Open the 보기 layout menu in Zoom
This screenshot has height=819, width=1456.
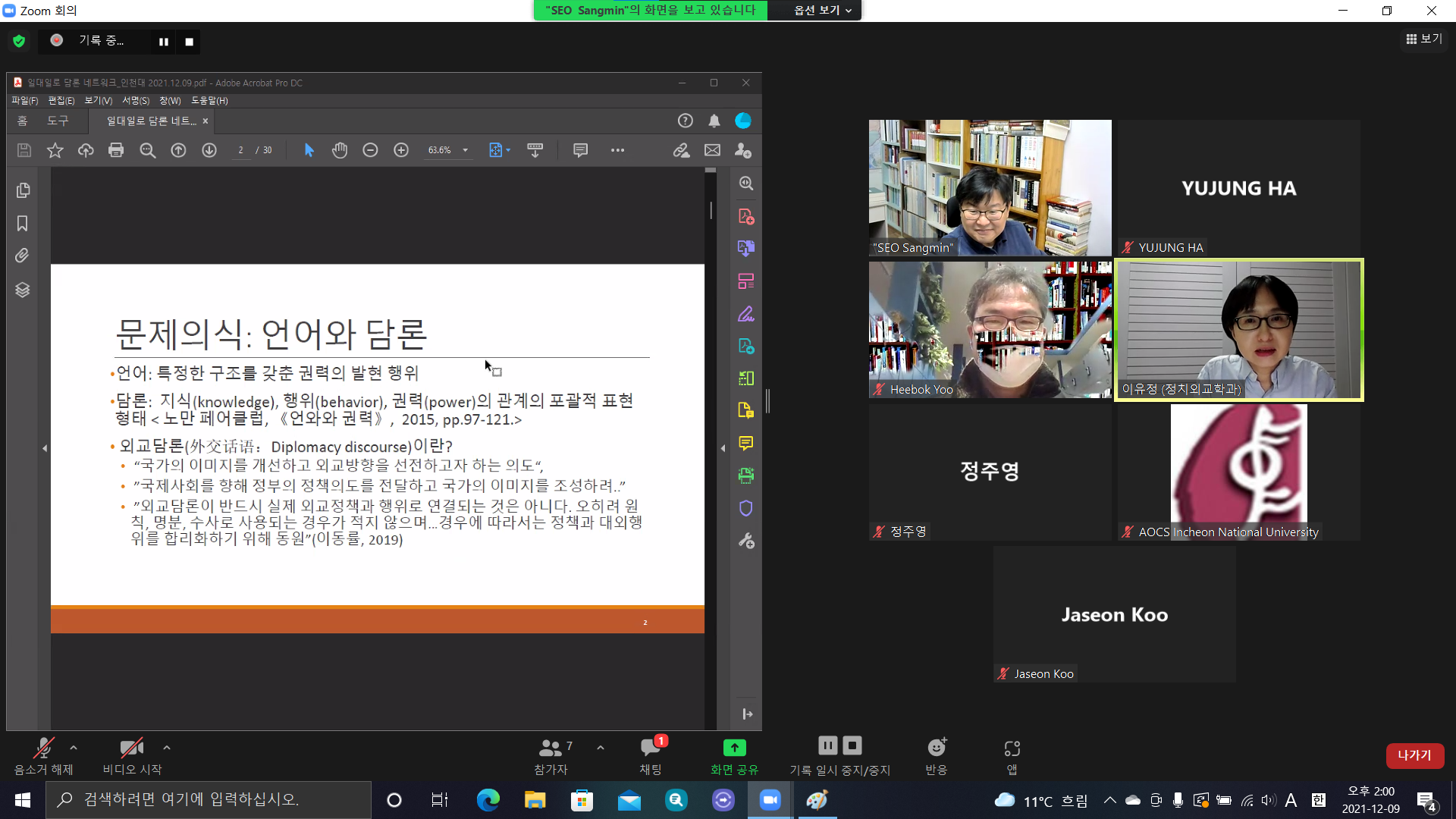coord(1424,39)
